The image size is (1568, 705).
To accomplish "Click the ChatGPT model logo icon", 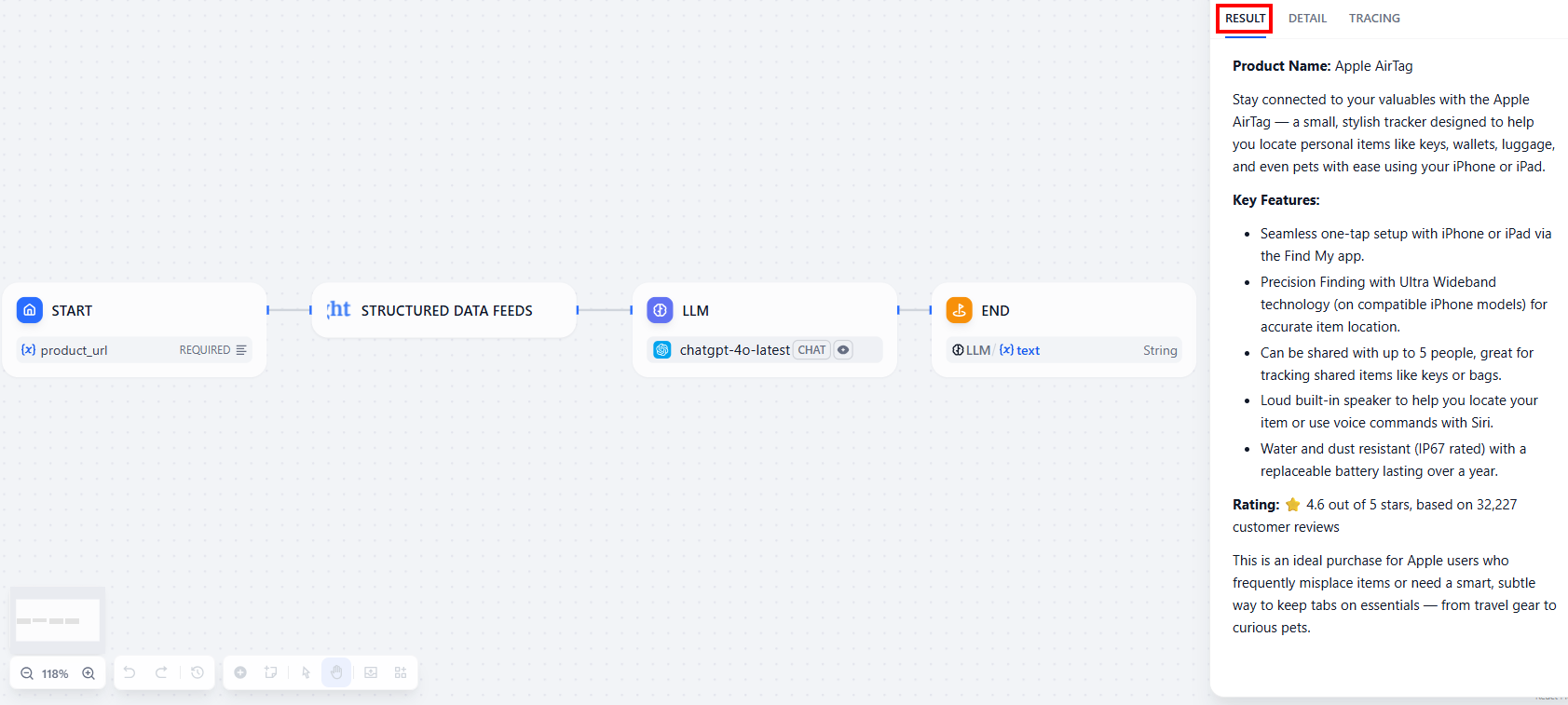I will (662, 350).
